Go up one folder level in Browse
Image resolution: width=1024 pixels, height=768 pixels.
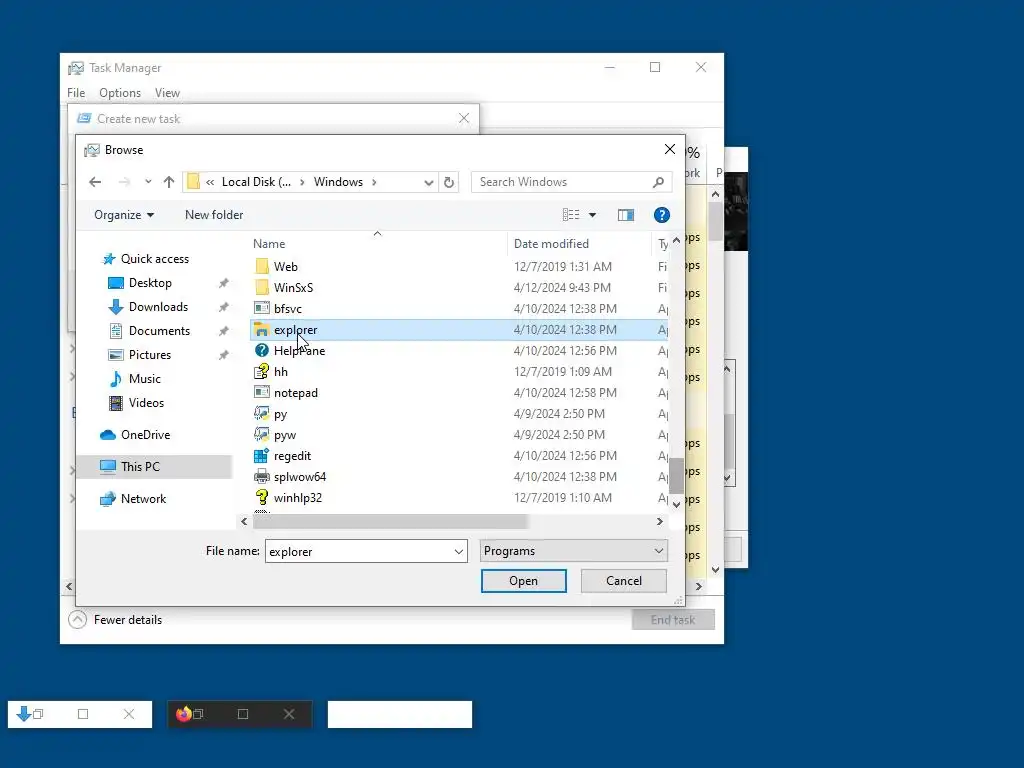[x=169, y=182]
